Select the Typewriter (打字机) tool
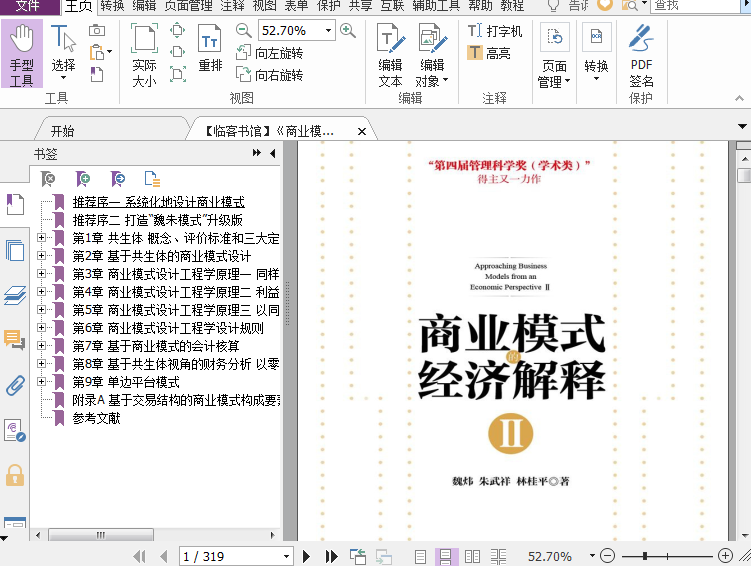The width and height of the screenshot is (751, 566). coord(495,31)
